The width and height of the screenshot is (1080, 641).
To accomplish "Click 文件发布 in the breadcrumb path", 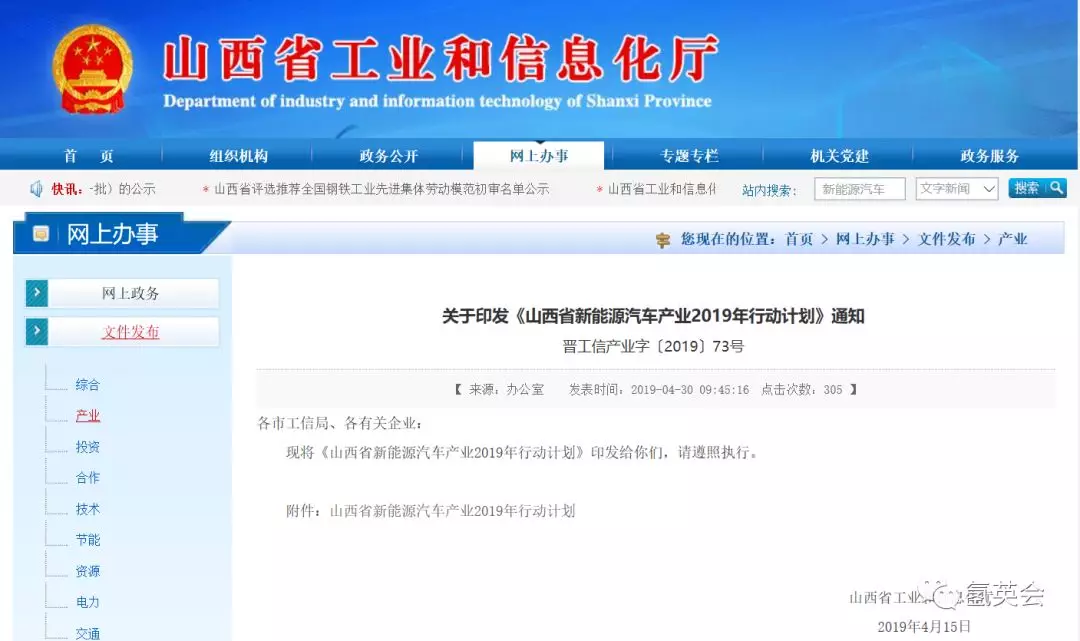I will (946, 239).
